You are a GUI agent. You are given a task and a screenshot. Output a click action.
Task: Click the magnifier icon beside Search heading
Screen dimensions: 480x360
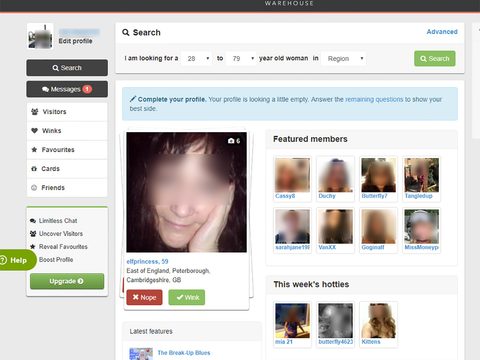(x=126, y=32)
